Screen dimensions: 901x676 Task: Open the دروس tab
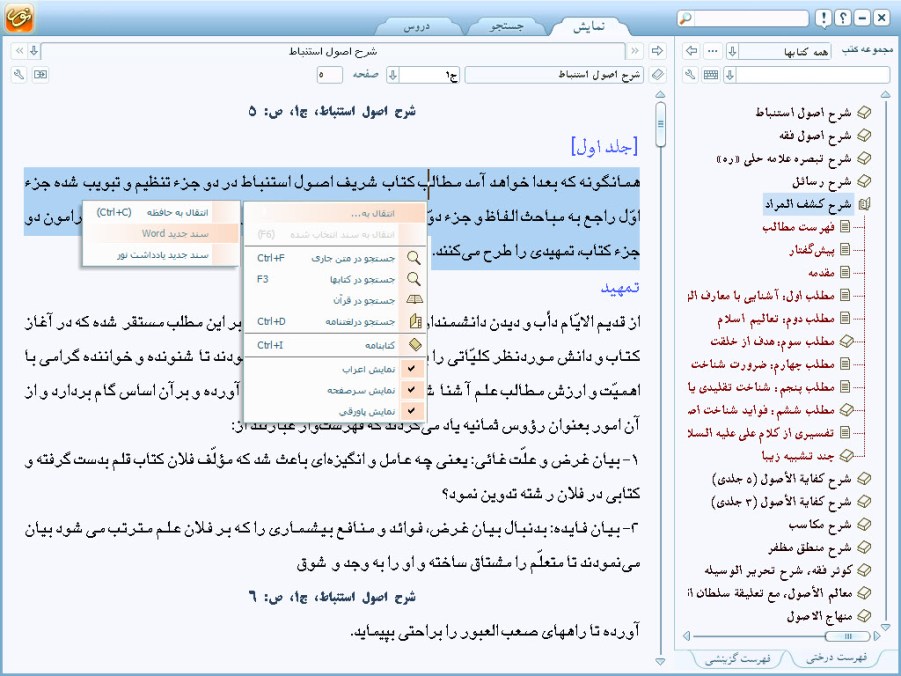[x=417, y=26]
